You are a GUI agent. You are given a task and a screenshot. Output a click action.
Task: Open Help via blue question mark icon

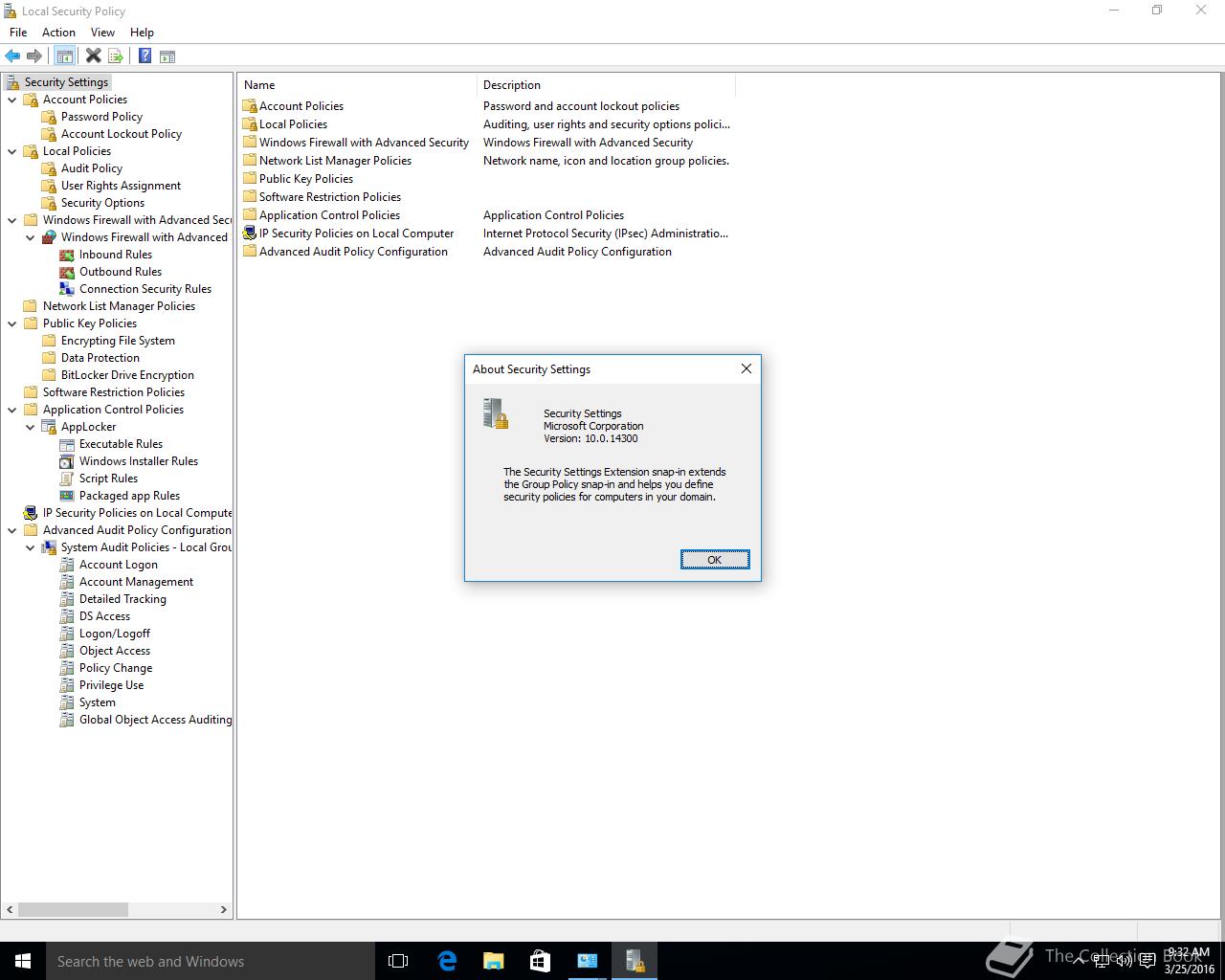click(x=145, y=56)
